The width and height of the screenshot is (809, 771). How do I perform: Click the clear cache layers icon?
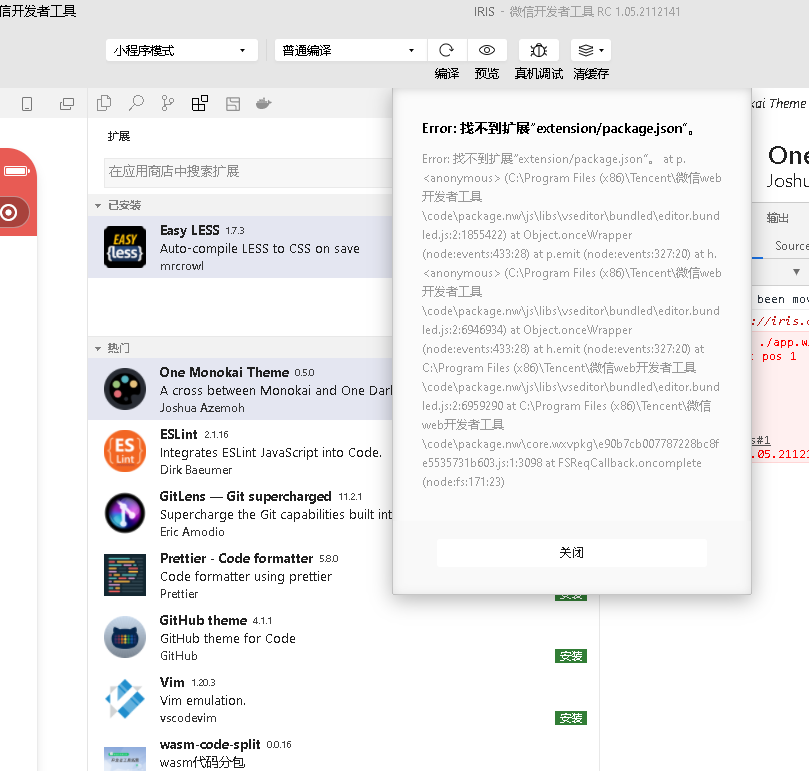(586, 50)
